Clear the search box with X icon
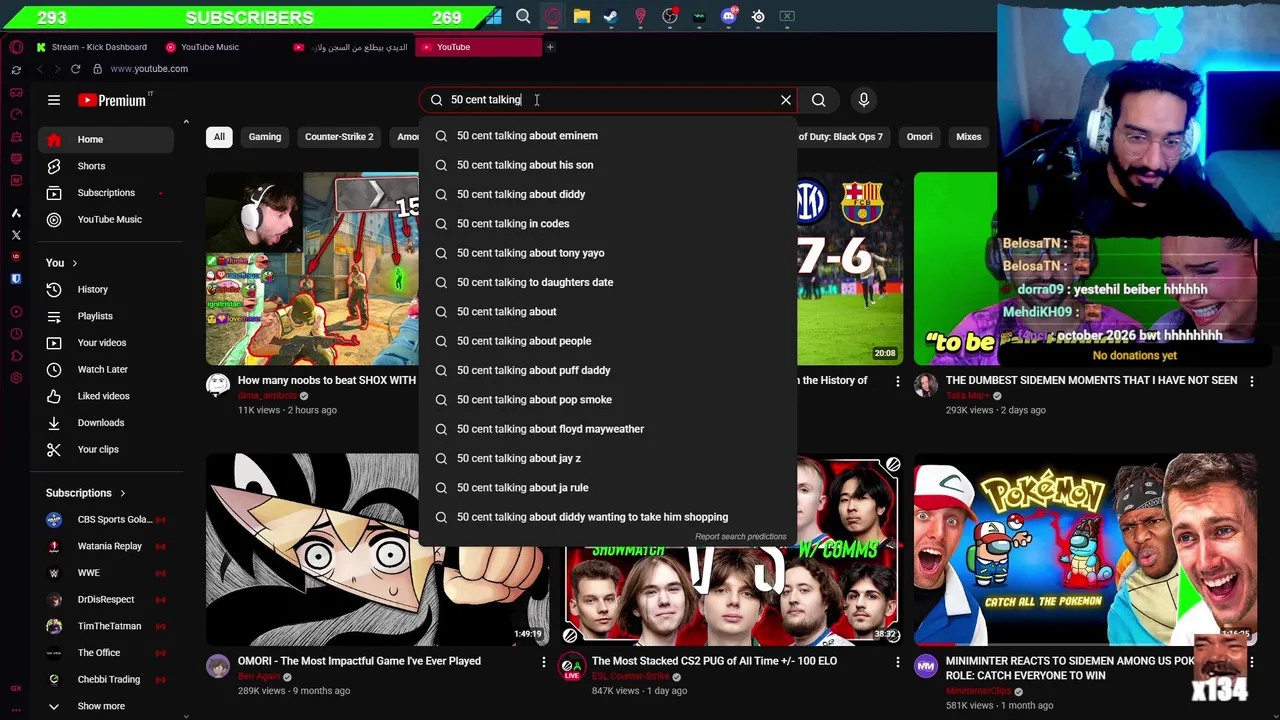The height and width of the screenshot is (720, 1280). tap(786, 100)
